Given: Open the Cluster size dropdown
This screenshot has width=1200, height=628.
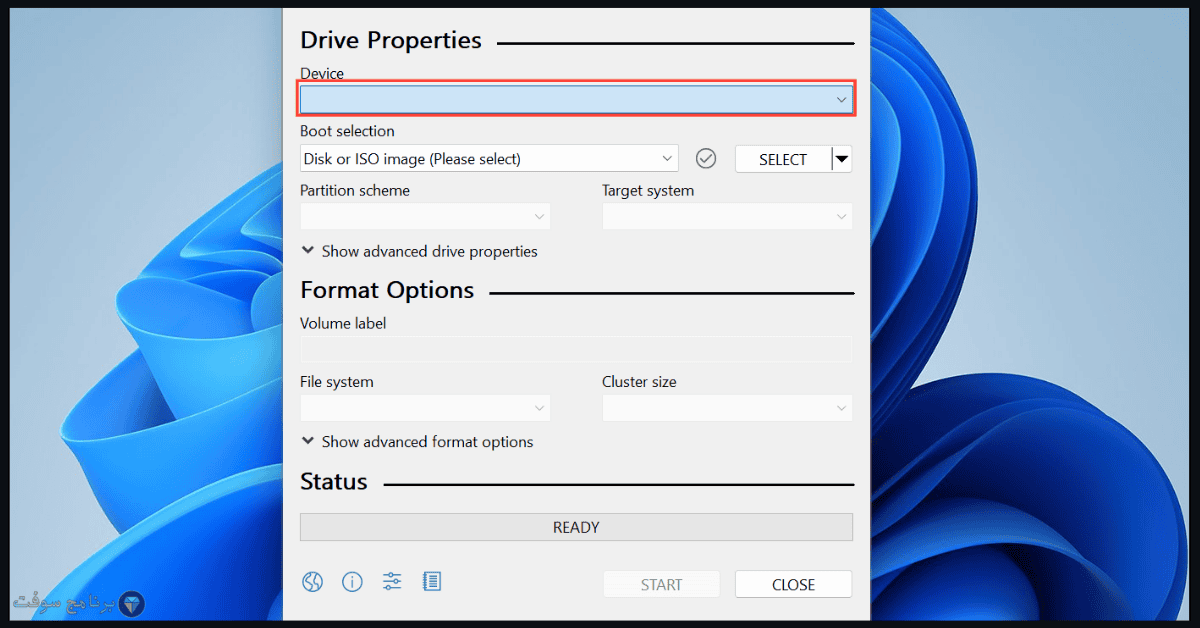Looking at the screenshot, I should click(x=727, y=407).
